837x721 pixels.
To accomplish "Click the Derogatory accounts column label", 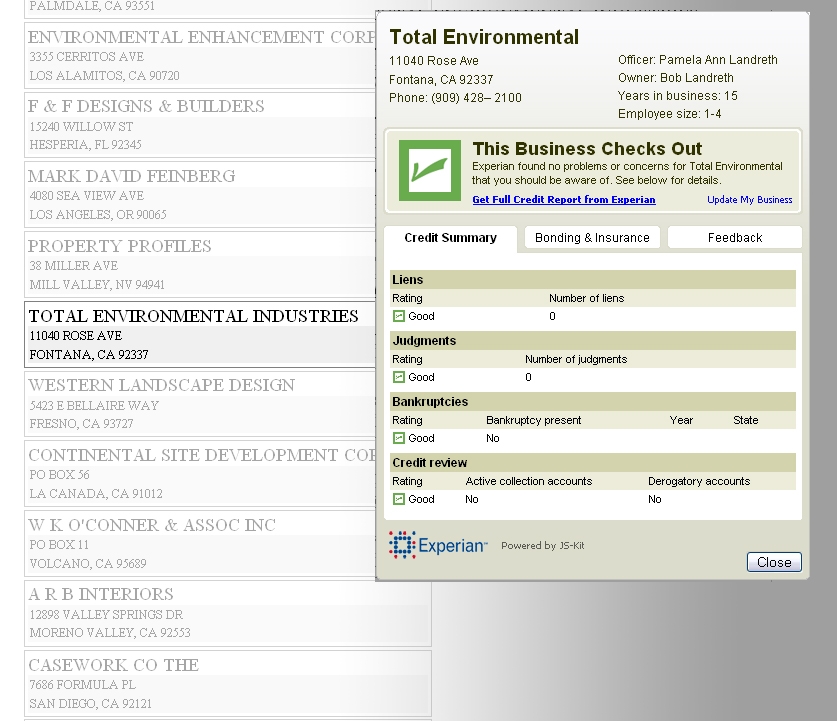I will [699, 481].
